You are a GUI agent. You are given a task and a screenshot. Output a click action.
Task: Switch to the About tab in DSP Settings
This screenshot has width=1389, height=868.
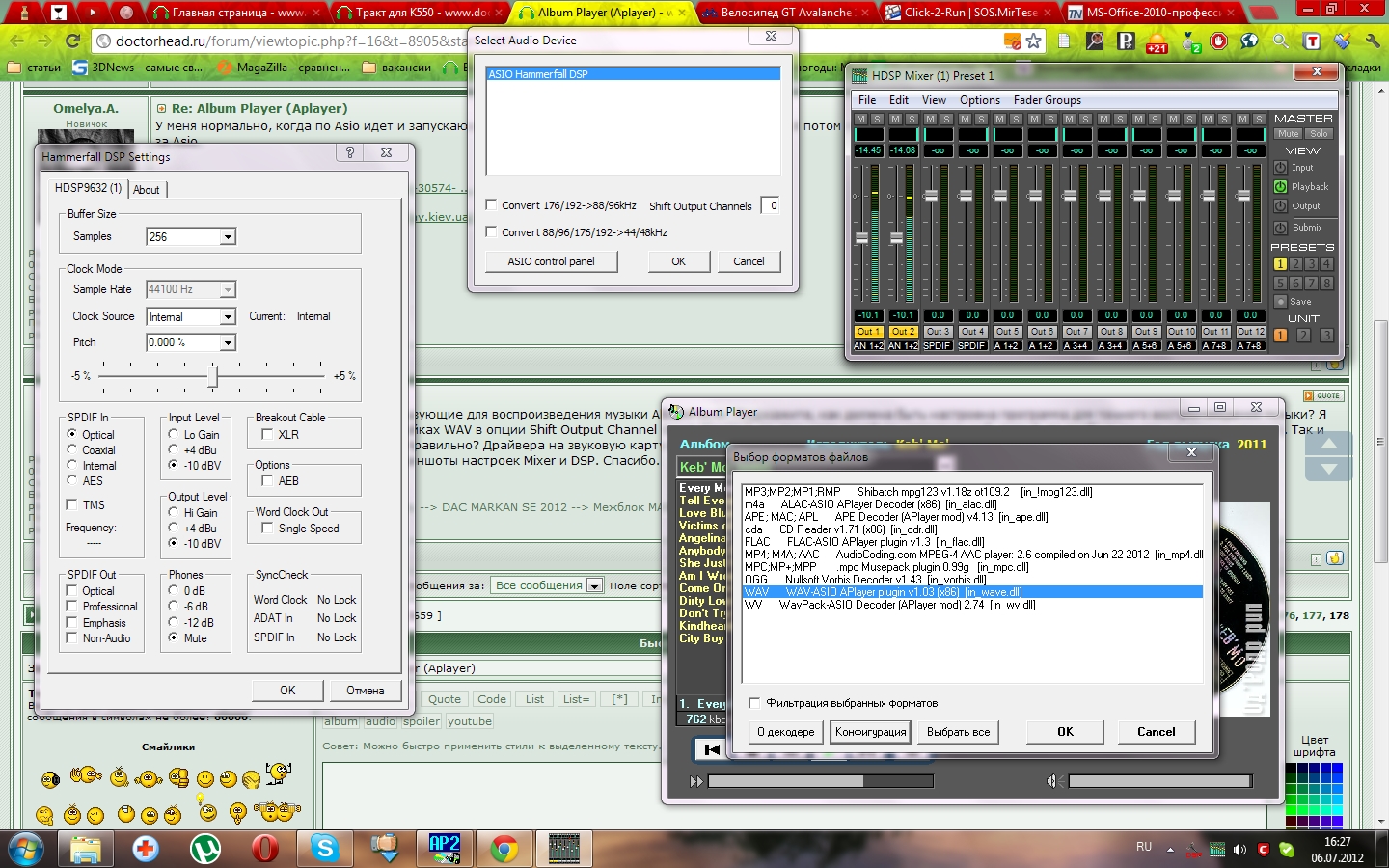click(147, 190)
